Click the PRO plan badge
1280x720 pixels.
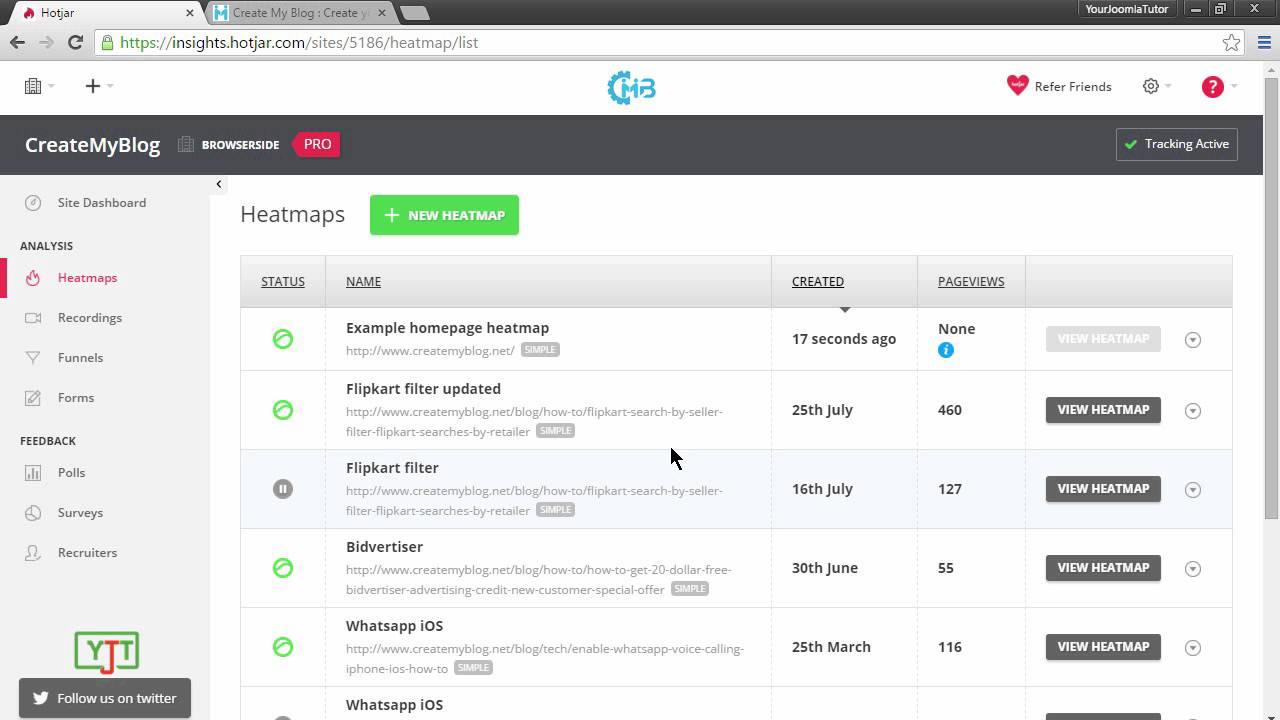pos(315,144)
